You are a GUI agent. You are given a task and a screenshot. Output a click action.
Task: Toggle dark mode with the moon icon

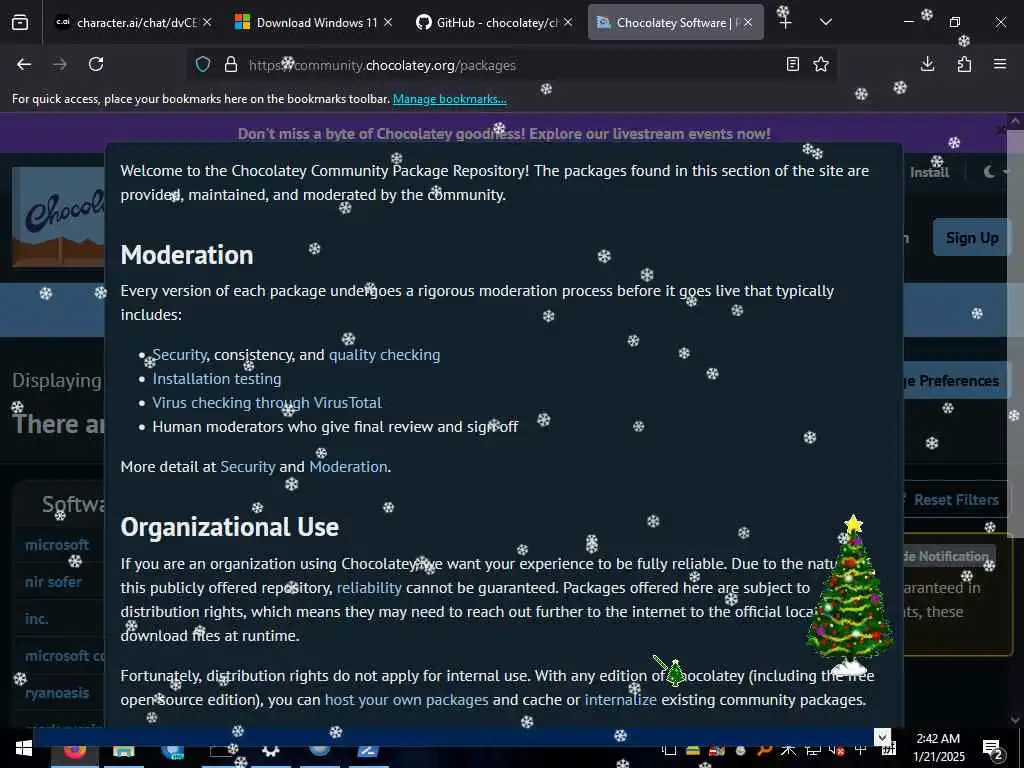pyautogui.click(x=990, y=172)
